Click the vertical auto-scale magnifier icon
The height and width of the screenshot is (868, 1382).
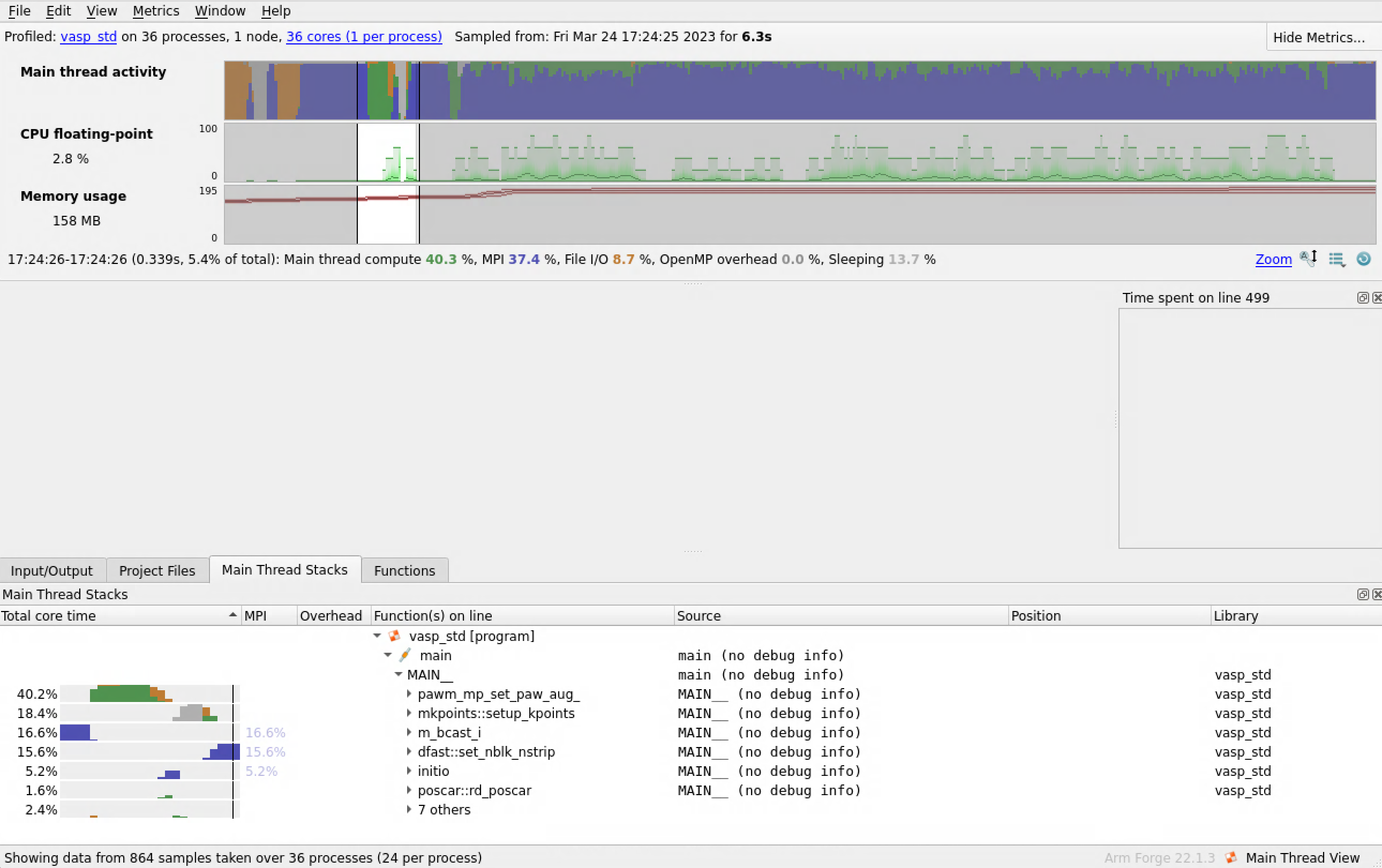1308,259
